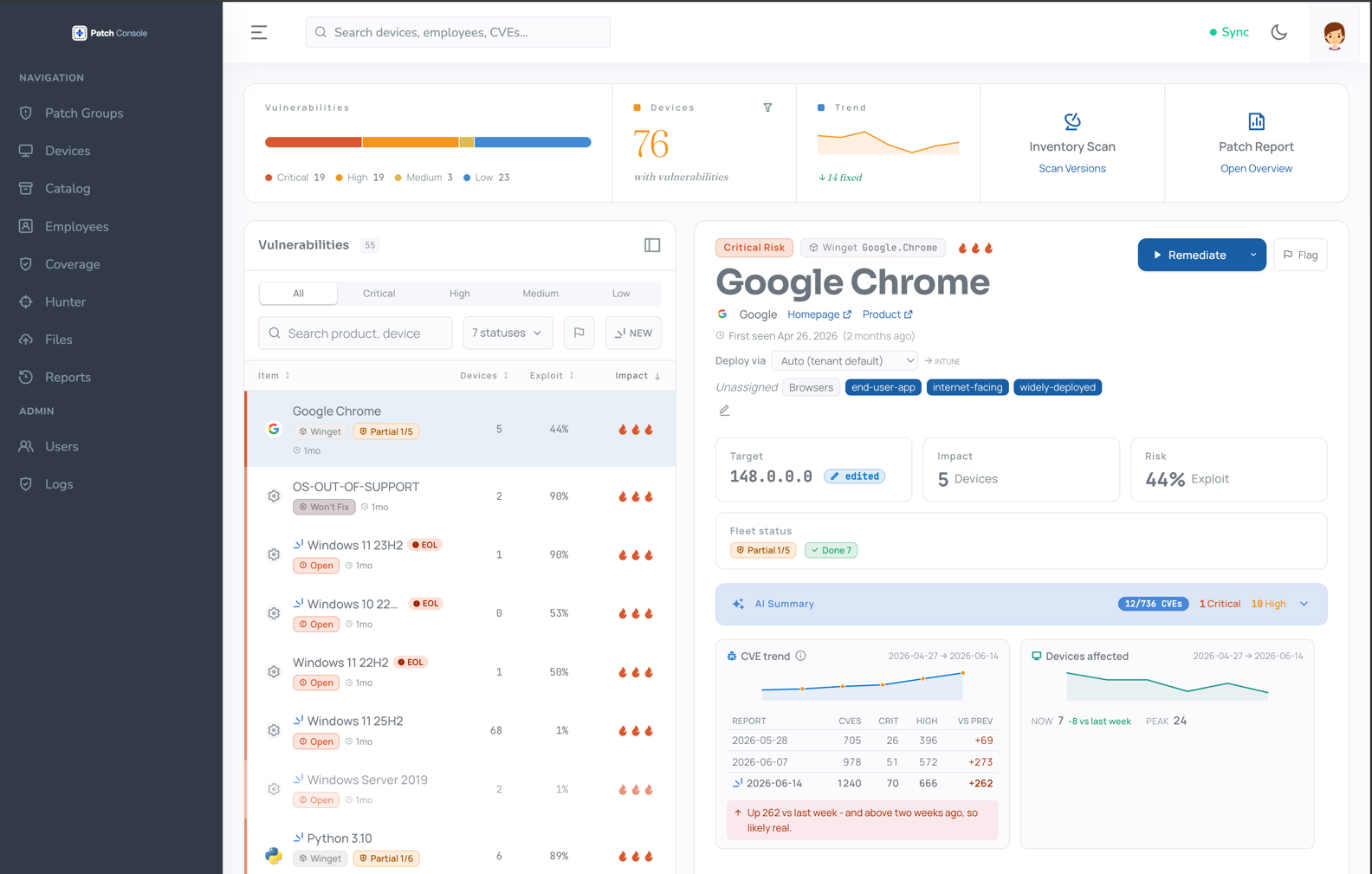Select the 2026-06-14 report row
The image size is (1372, 874).
tap(863, 783)
